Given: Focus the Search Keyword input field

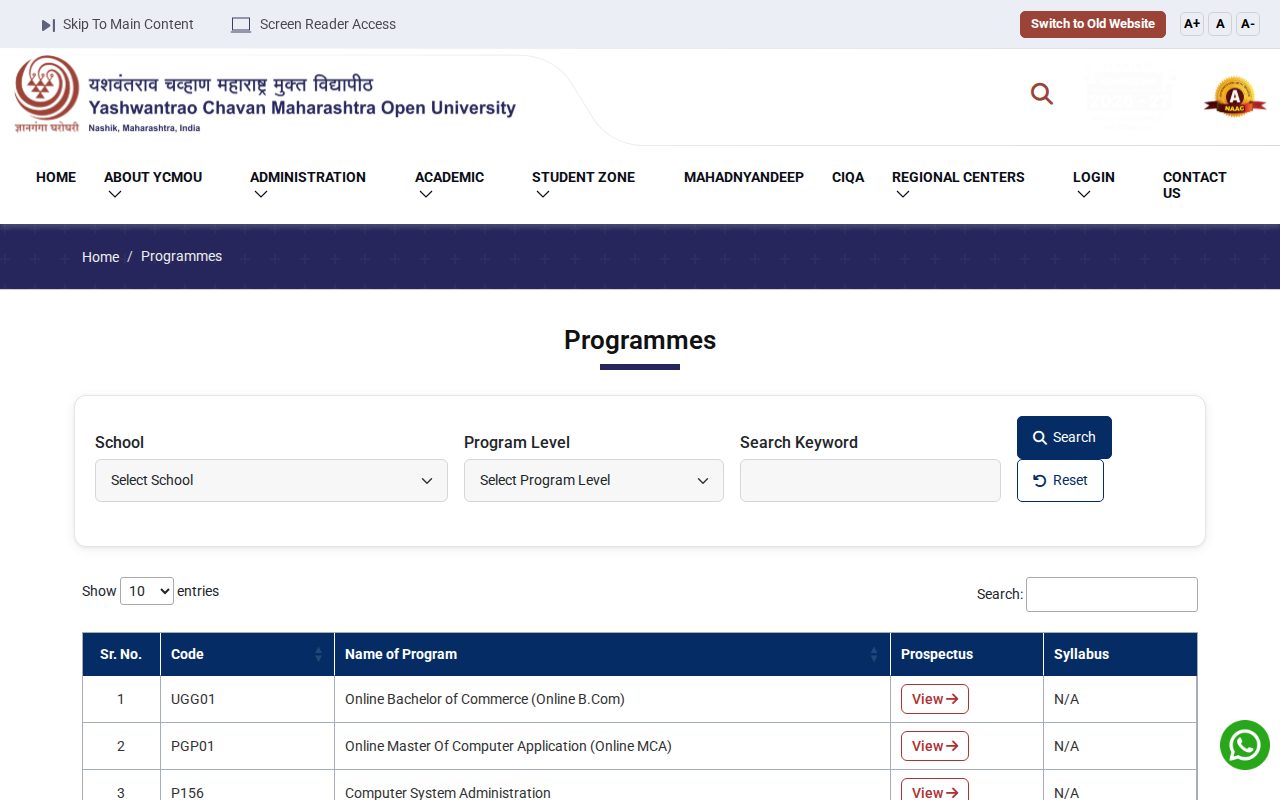Looking at the screenshot, I should [x=870, y=481].
